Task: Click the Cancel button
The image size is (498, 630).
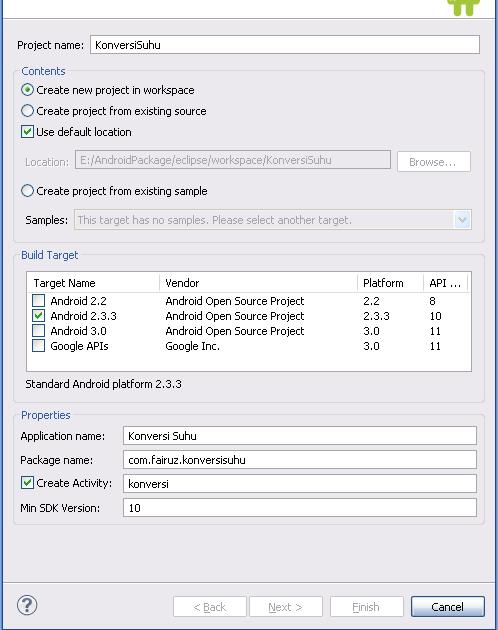Action: pyautogui.click(x=448, y=607)
